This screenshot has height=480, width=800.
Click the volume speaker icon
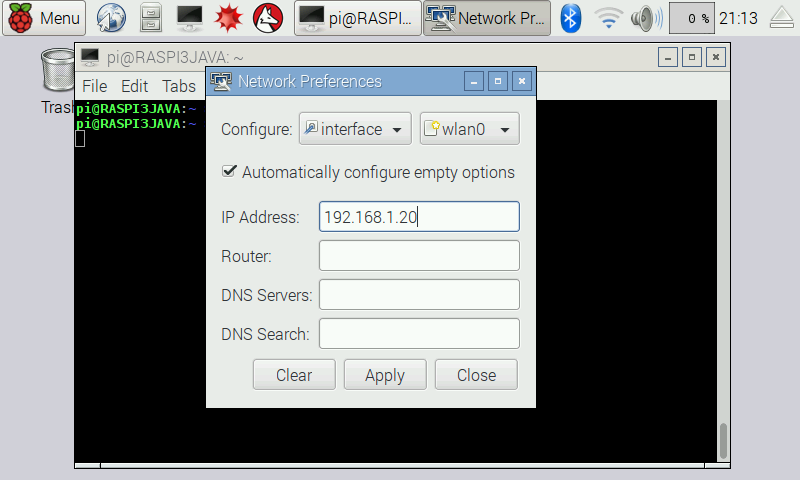tap(647, 18)
